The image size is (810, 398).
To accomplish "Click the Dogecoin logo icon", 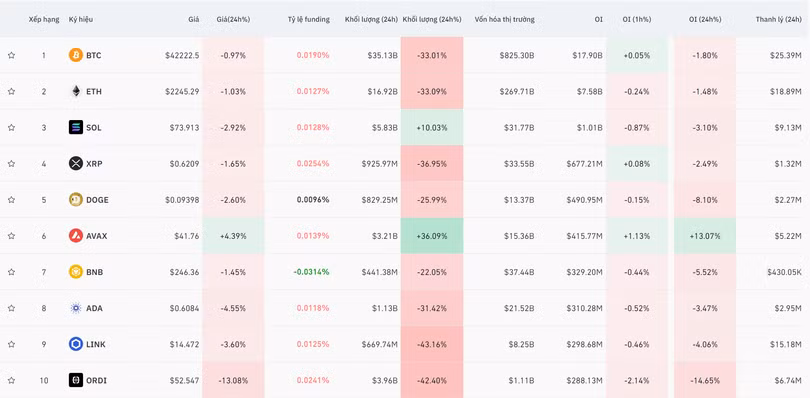I will click(76, 200).
